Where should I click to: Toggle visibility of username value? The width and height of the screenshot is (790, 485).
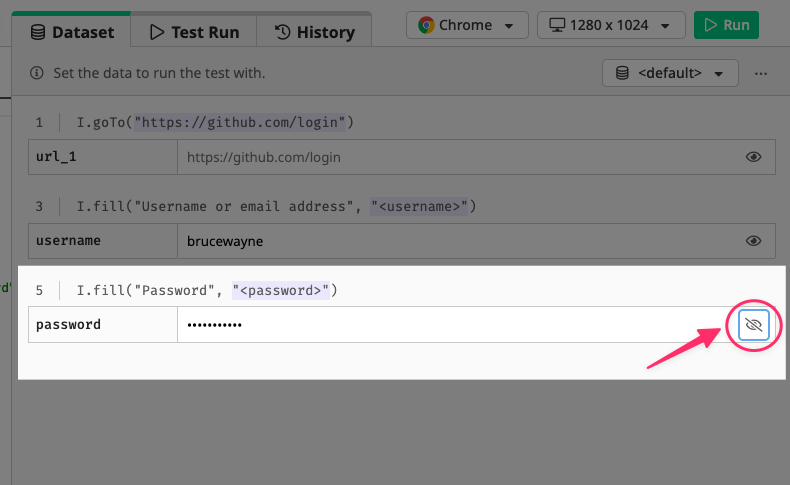pyautogui.click(x=753, y=241)
